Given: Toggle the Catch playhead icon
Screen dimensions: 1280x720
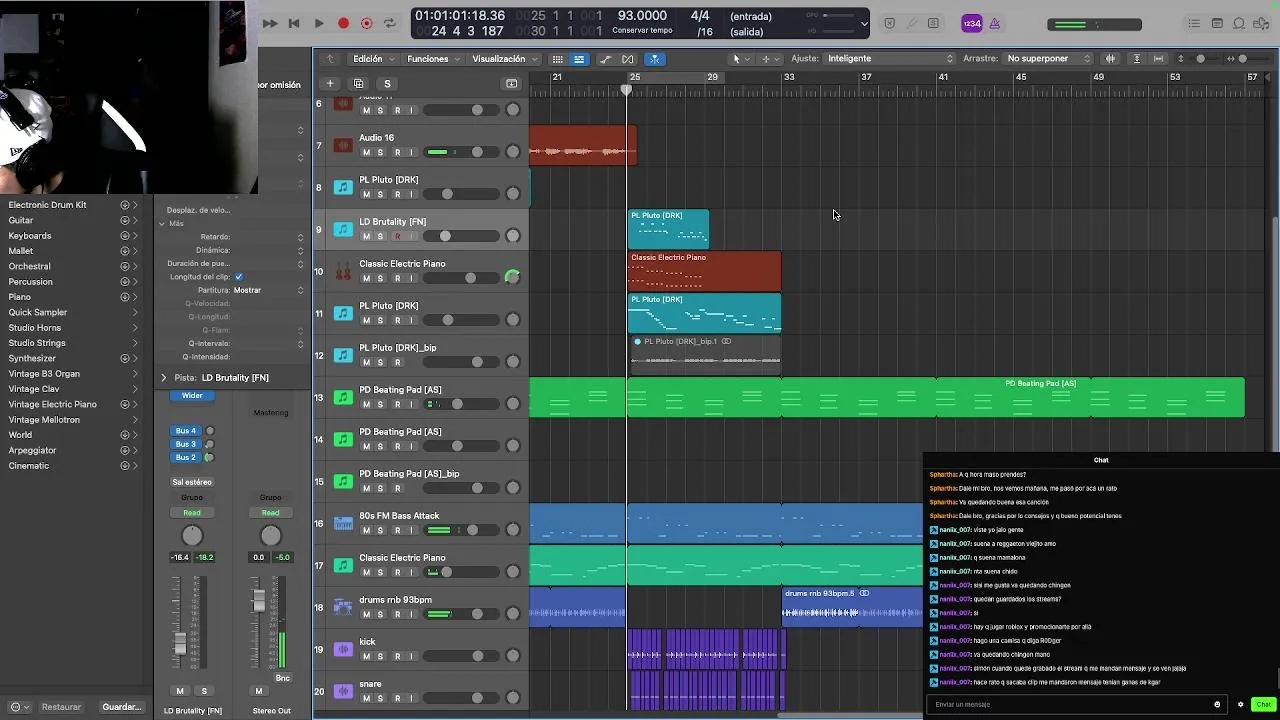Looking at the screenshot, I should point(654,59).
